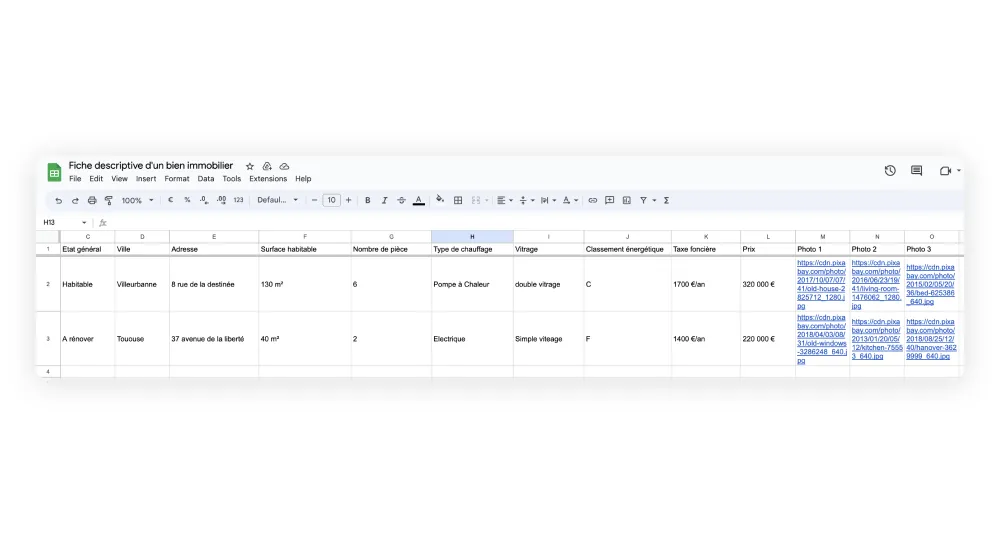The height and width of the screenshot is (537, 1000).
Task: Increase font size with plus button
Action: click(x=348, y=200)
